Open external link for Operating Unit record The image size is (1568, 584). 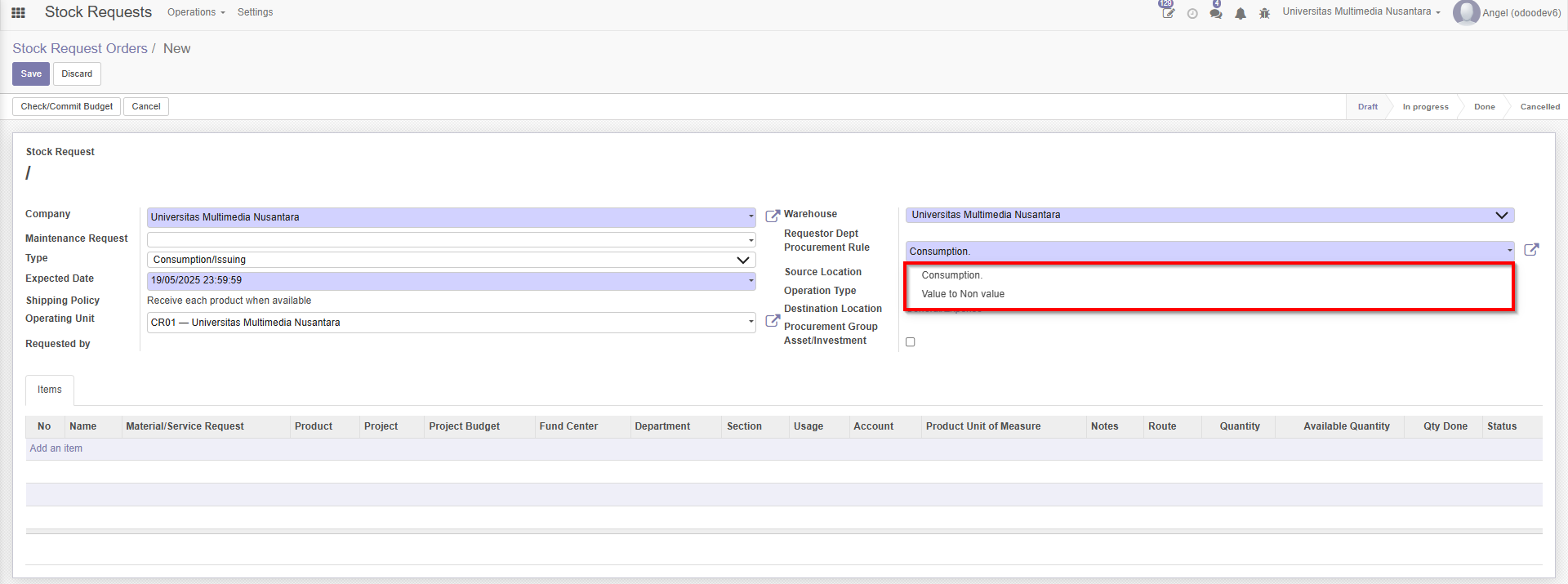click(773, 321)
